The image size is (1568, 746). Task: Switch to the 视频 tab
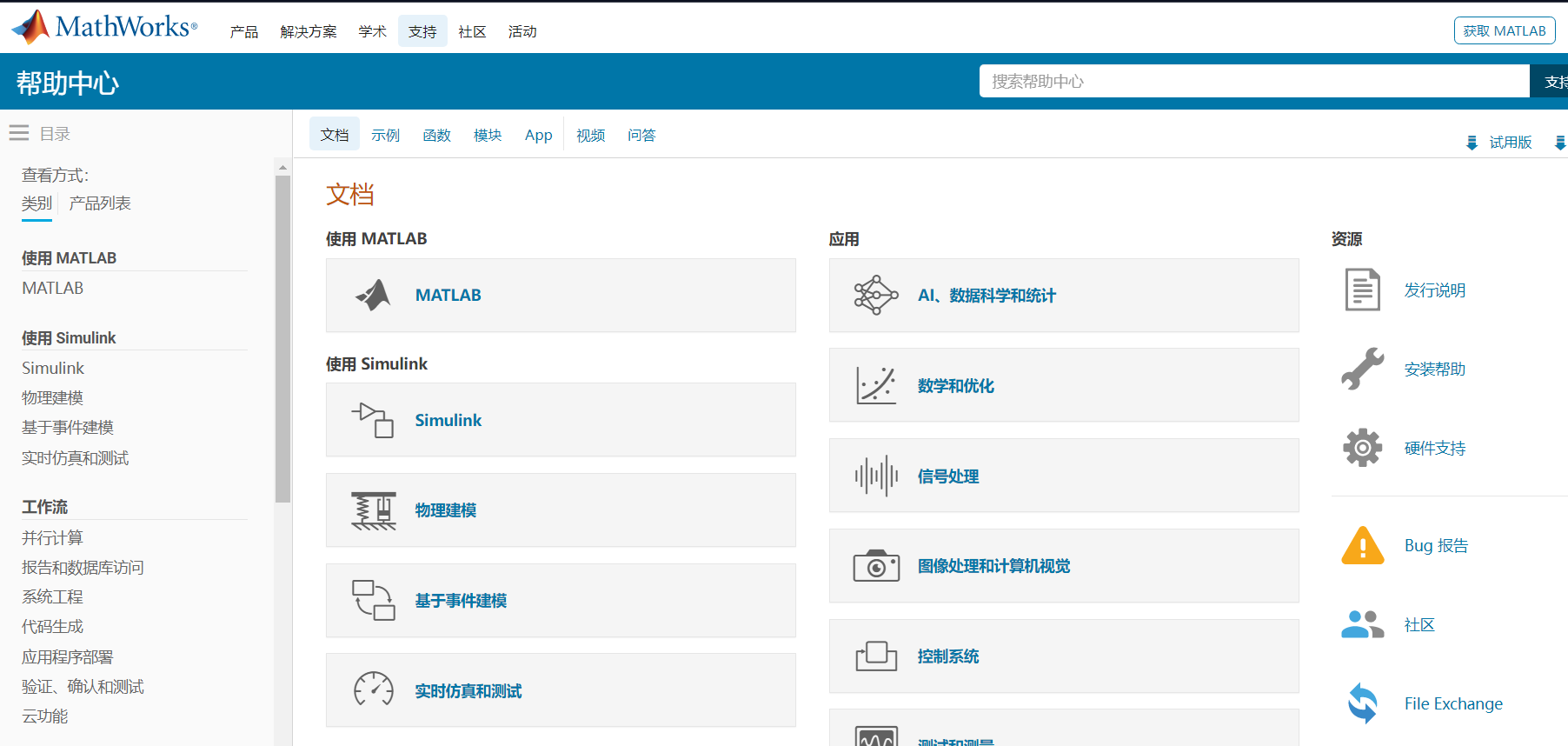coord(591,135)
